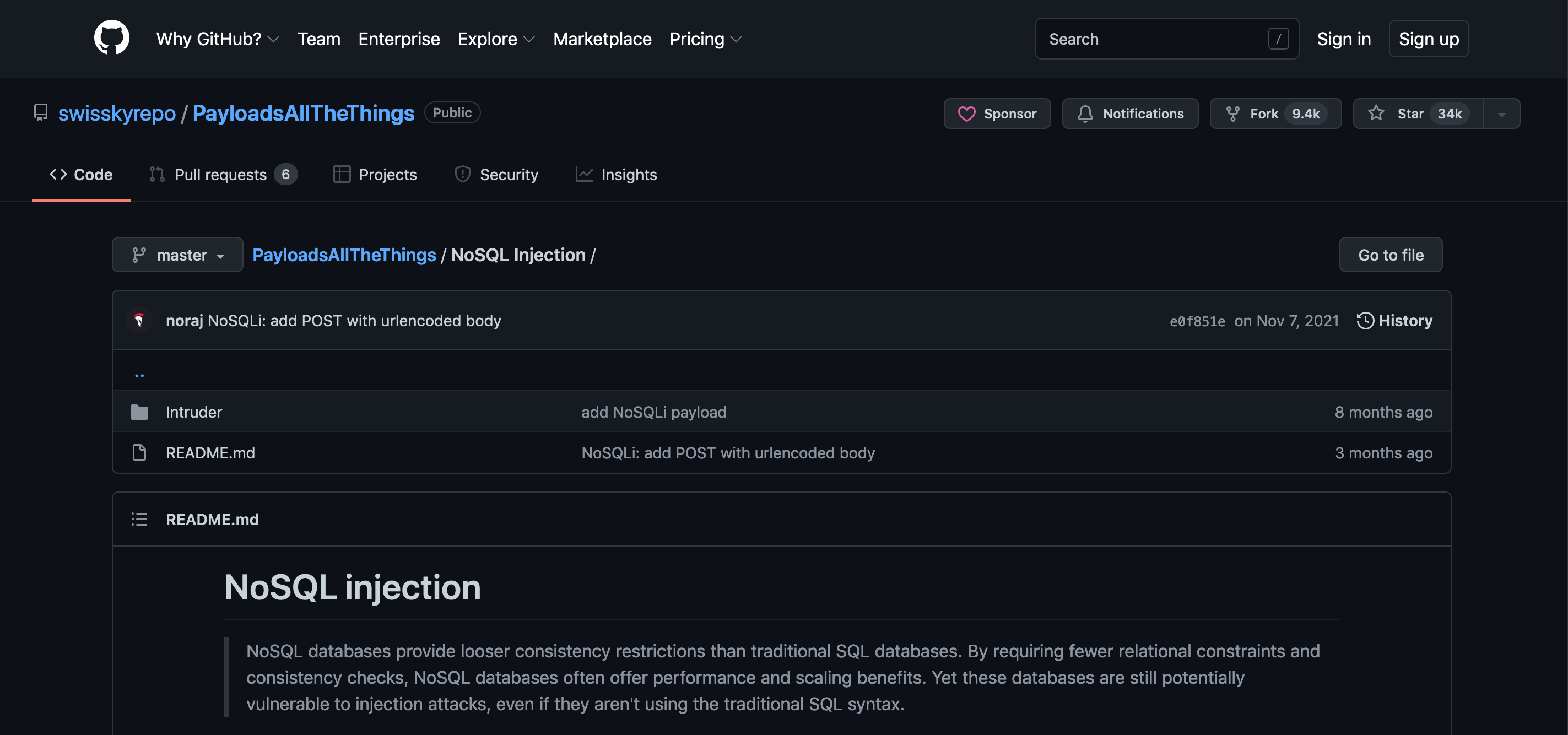Open the Intruder folder
Screen dimensions: 1568x735
[193, 412]
